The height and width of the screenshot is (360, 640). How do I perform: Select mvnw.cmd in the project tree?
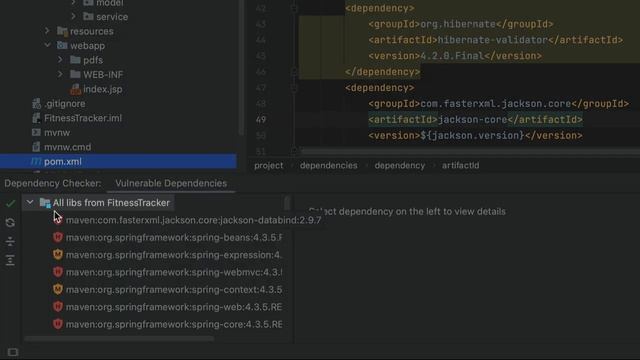coord(67,147)
